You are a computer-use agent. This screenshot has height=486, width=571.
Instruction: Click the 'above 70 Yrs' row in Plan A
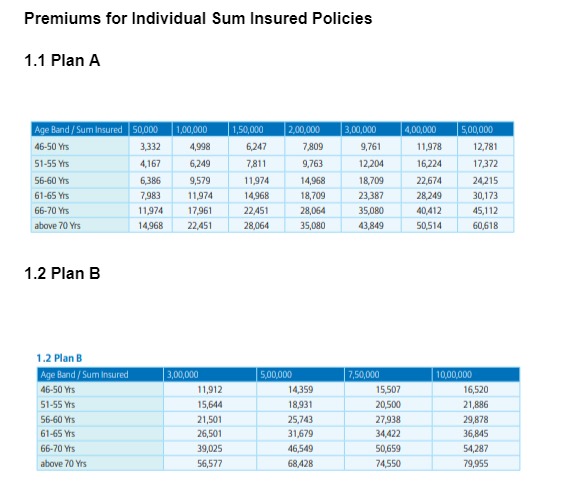click(272, 226)
